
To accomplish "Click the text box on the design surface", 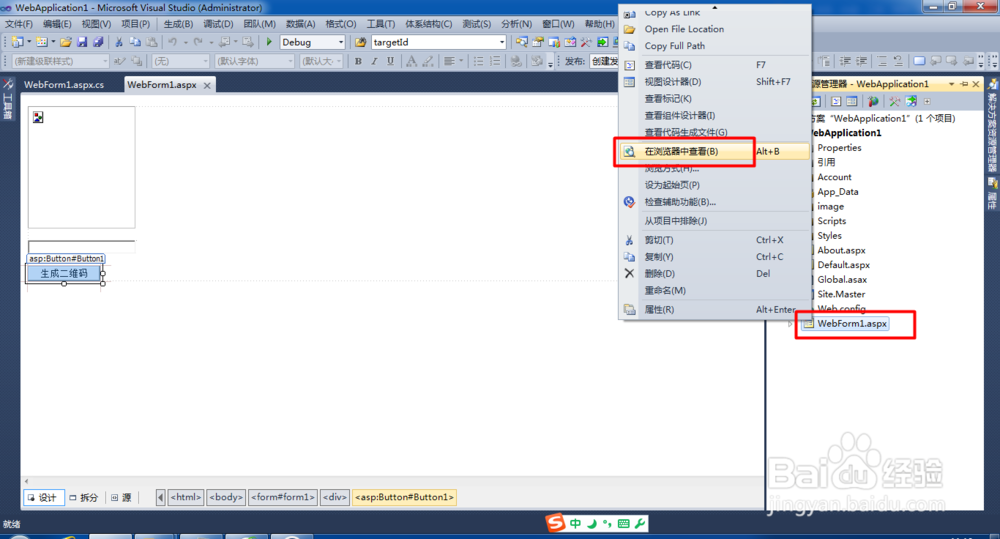I will tap(82, 246).
